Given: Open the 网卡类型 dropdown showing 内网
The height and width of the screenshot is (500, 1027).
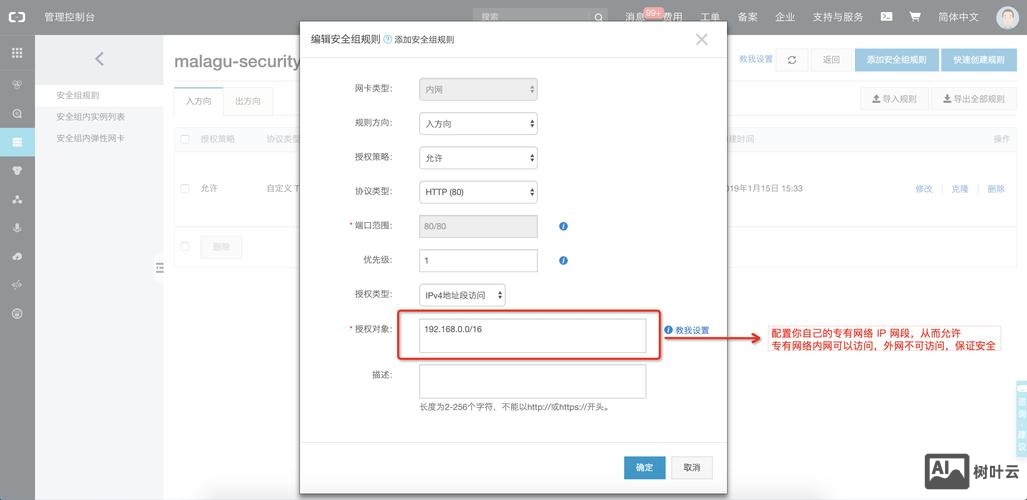Looking at the screenshot, I should click(x=478, y=89).
